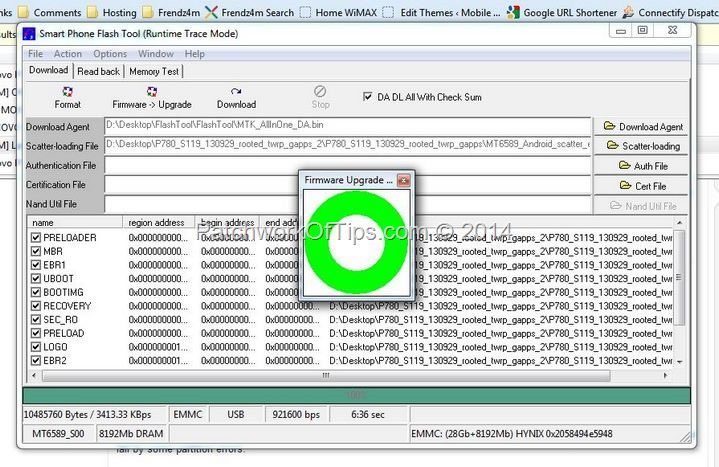Click the 921600 bps status entry
Viewport: 719px width, 467px height.
(x=296, y=415)
